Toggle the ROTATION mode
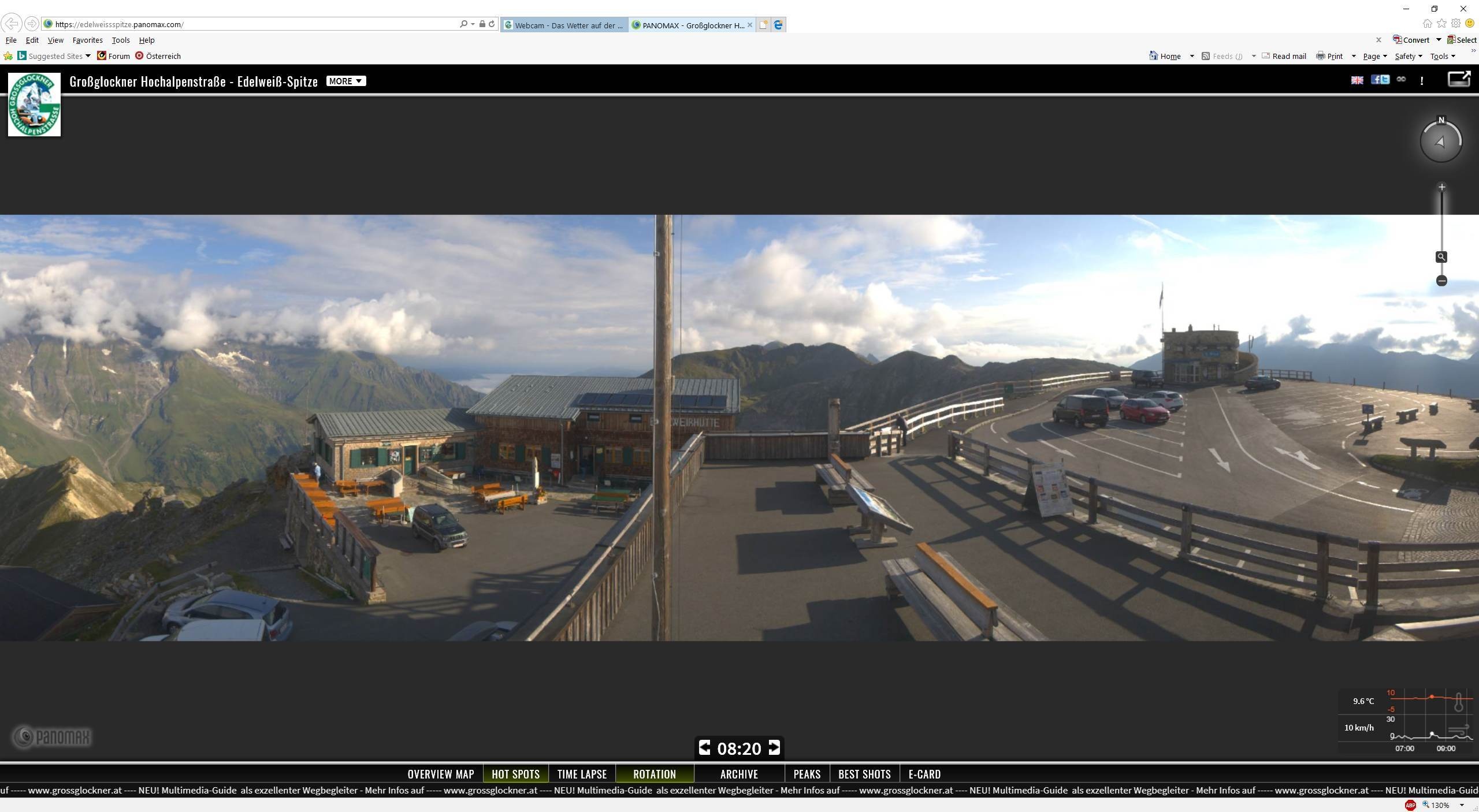The image size is (1479, 812). coord(654,774)
